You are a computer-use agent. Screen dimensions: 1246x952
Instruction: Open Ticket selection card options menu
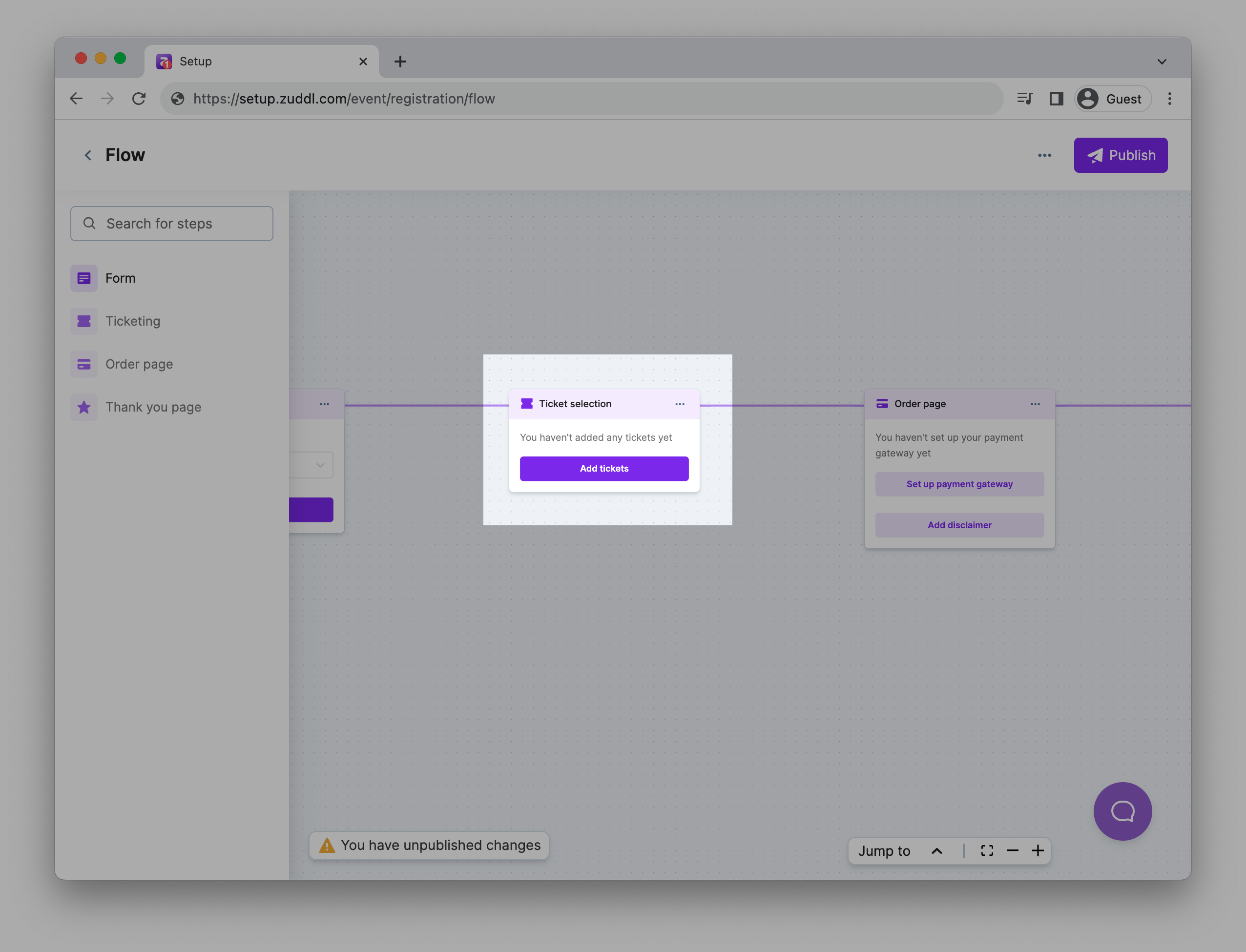click(x=679, y=404)
